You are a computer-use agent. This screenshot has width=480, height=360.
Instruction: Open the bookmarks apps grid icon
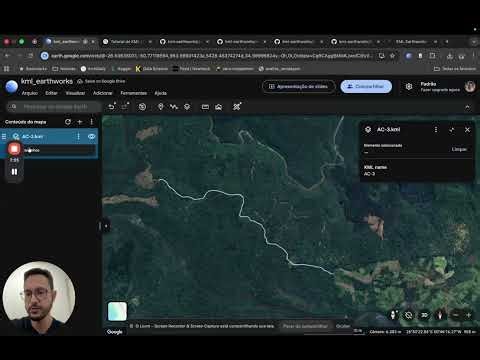tap(6, 69)
